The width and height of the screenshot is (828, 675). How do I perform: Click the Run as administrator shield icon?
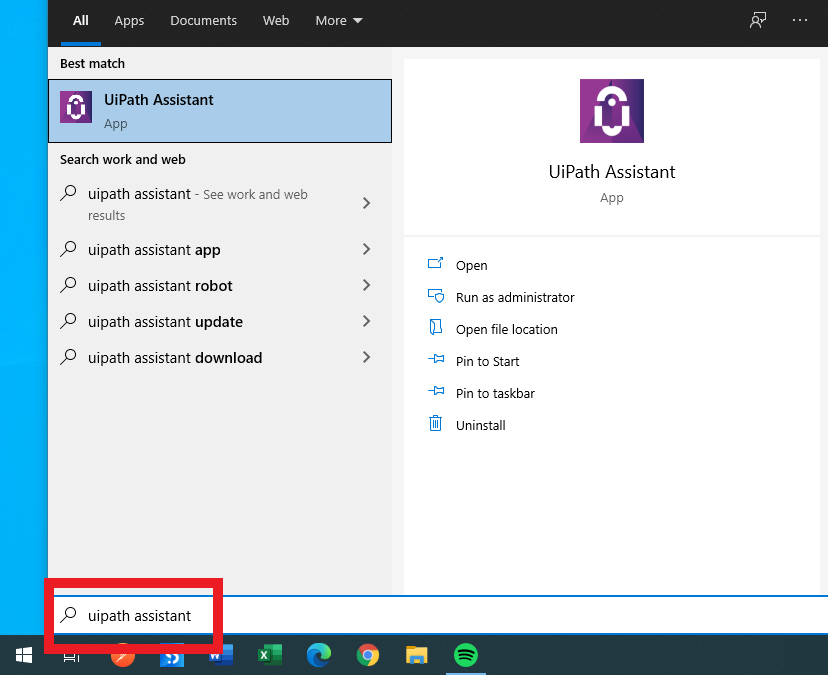[436, 296]
